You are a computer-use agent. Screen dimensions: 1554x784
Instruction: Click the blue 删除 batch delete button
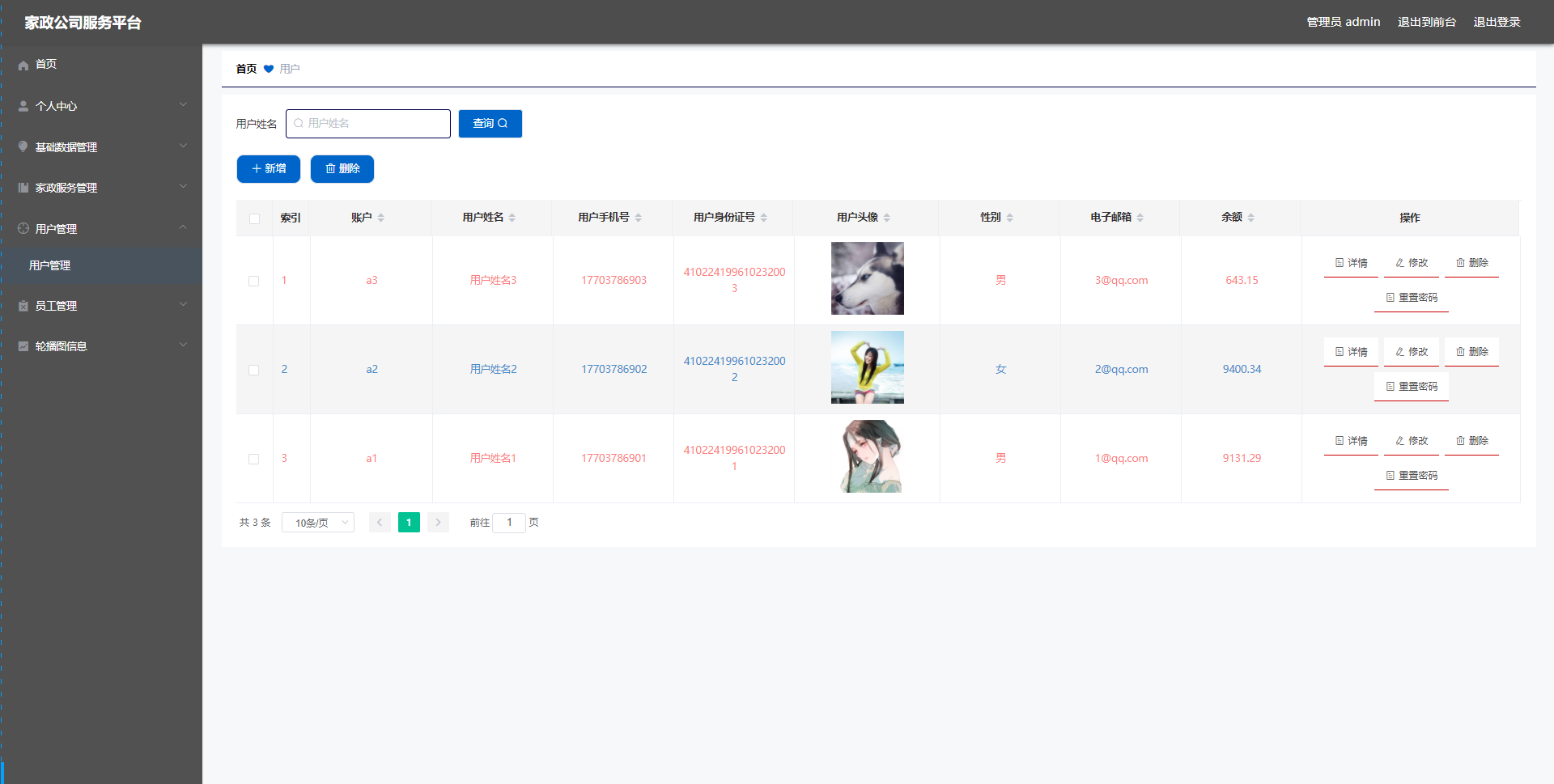[342, 169]
